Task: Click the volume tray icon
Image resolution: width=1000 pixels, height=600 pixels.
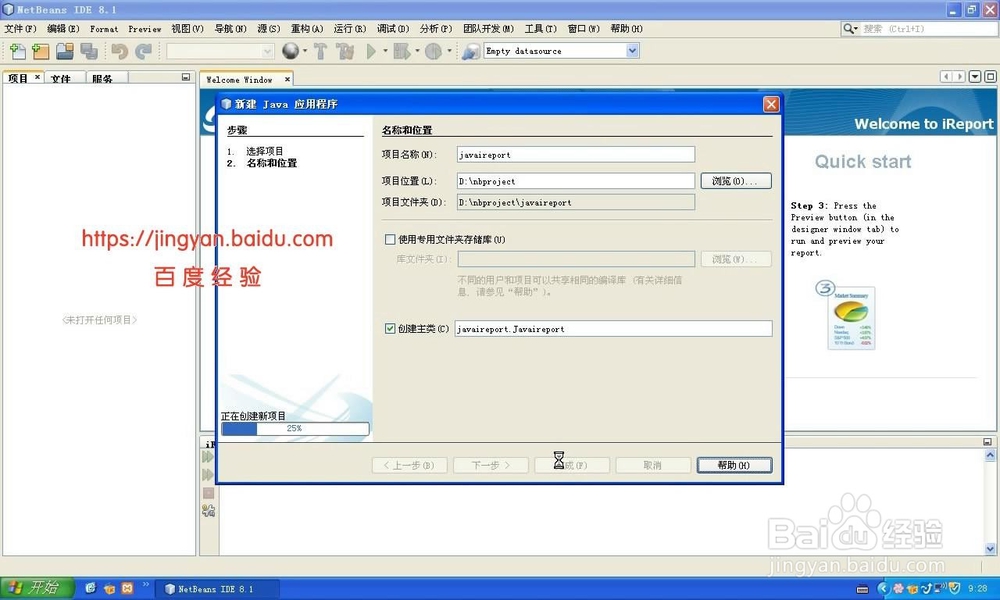Action: (x=941, y=588)
